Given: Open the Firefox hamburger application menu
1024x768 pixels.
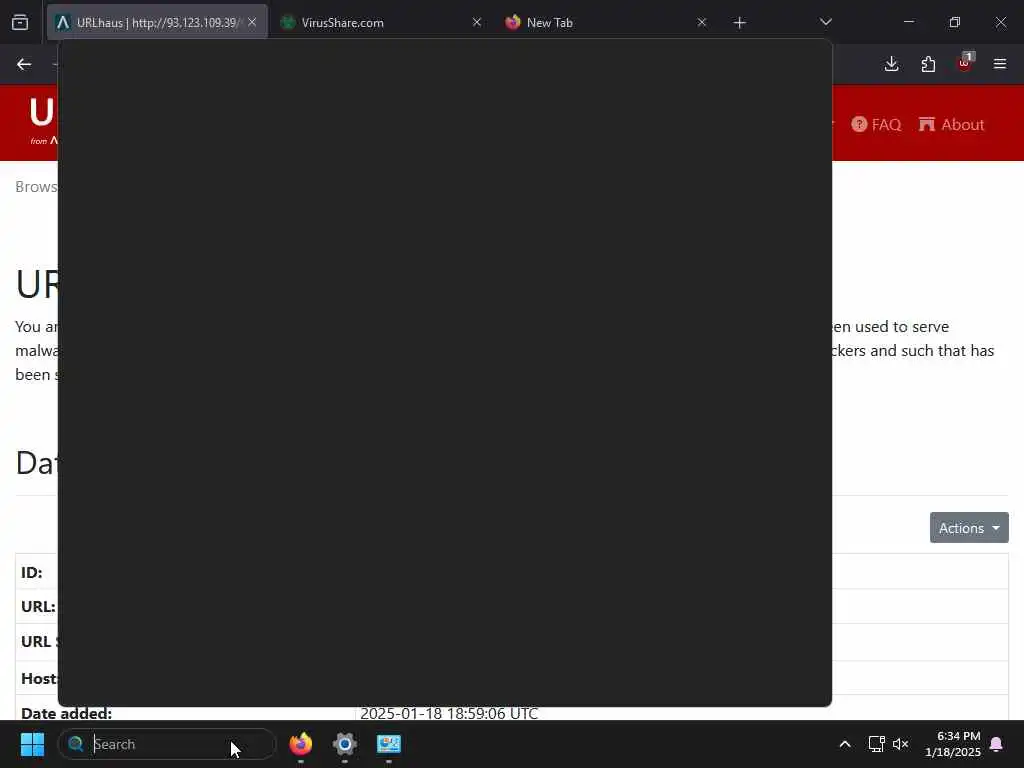Looking at the screenshot, I should [x=1000, y=64].
